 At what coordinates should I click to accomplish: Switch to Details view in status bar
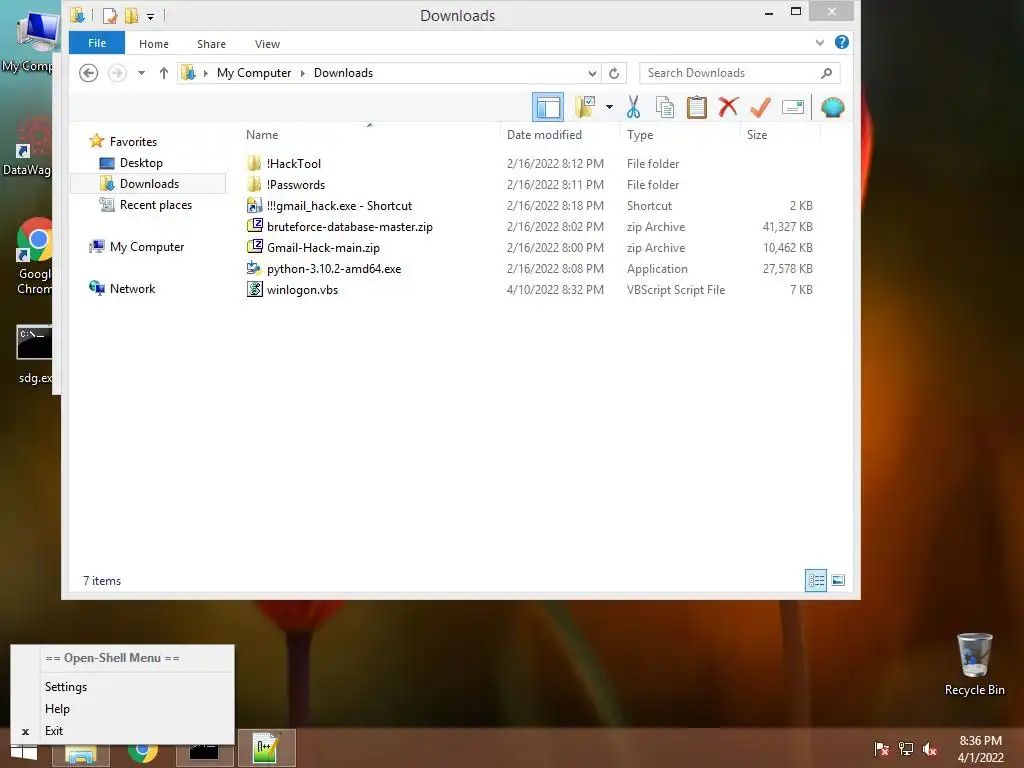coord(816,580)
